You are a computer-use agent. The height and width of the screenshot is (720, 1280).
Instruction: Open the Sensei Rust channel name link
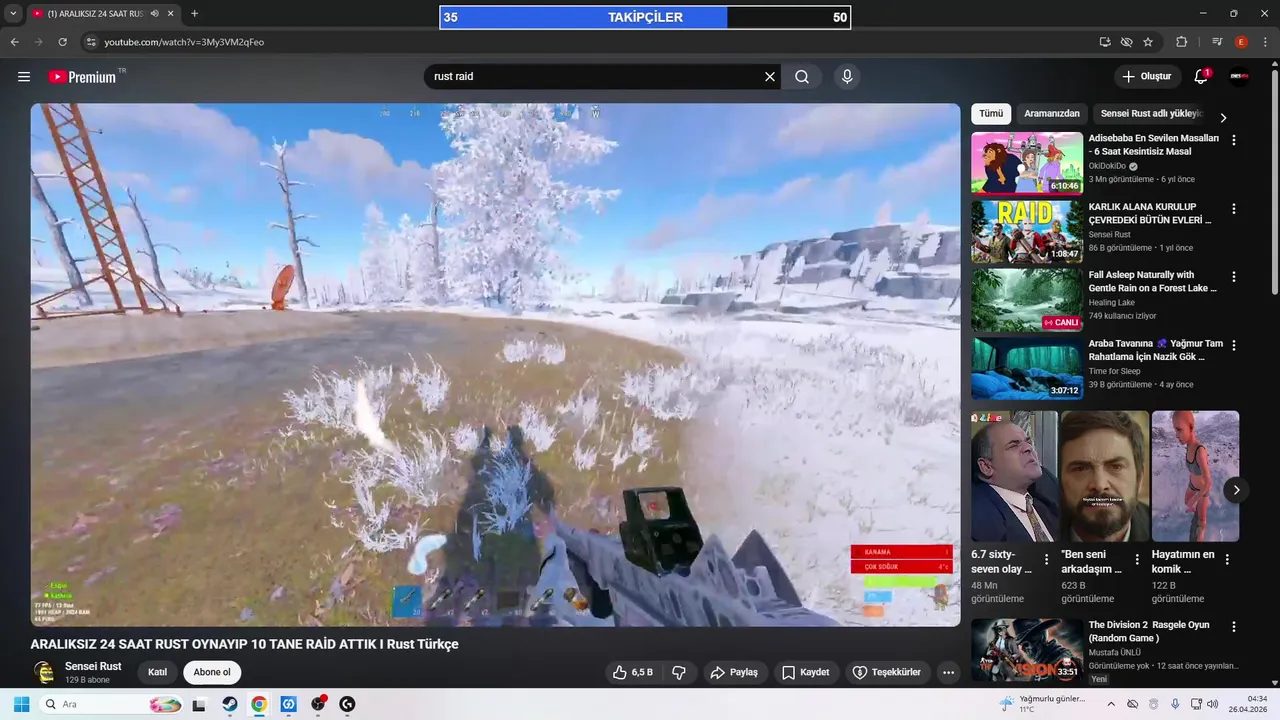(93, 666)
